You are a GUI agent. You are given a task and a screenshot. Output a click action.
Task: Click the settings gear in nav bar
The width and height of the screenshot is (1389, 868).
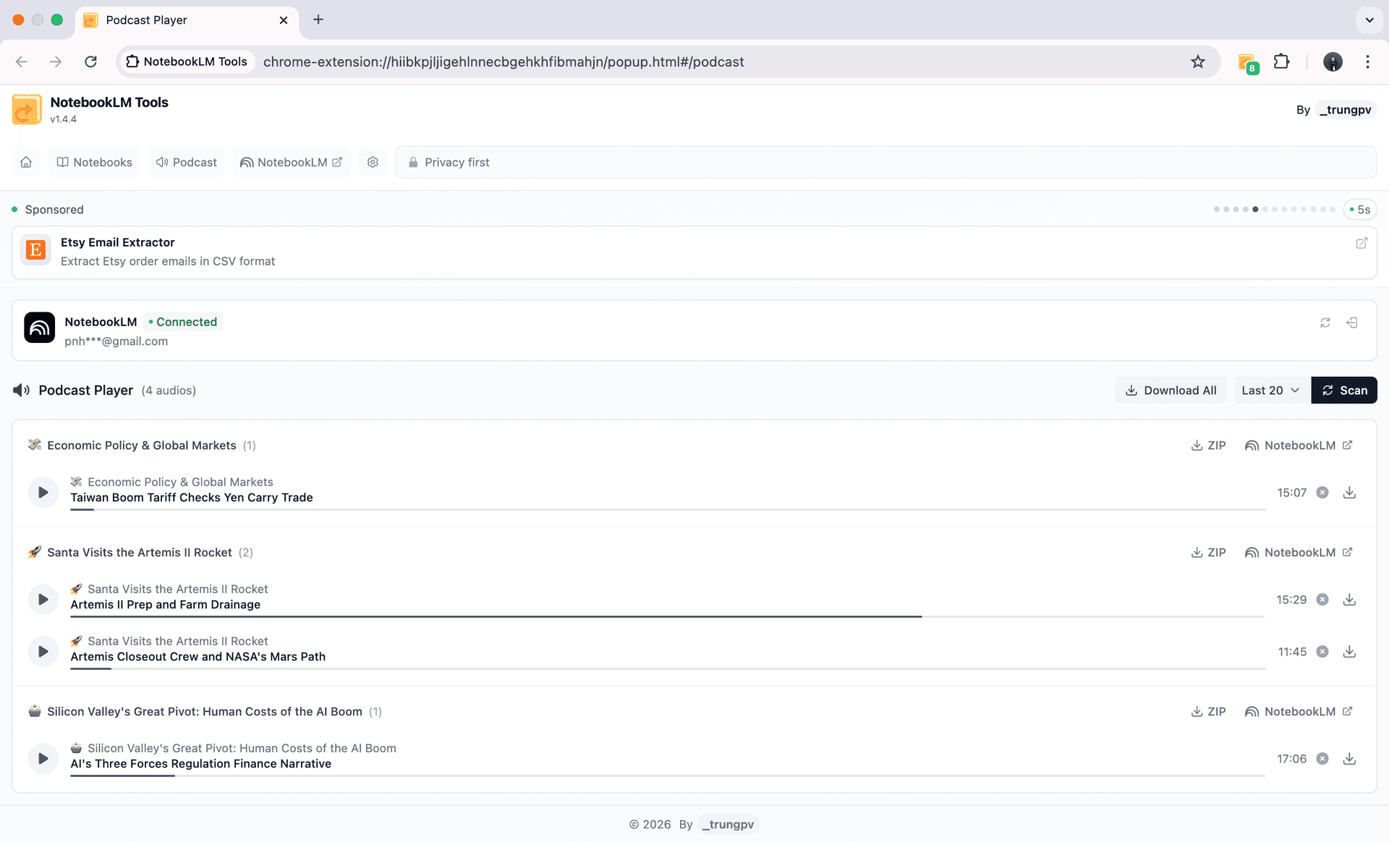click(373, 162)
